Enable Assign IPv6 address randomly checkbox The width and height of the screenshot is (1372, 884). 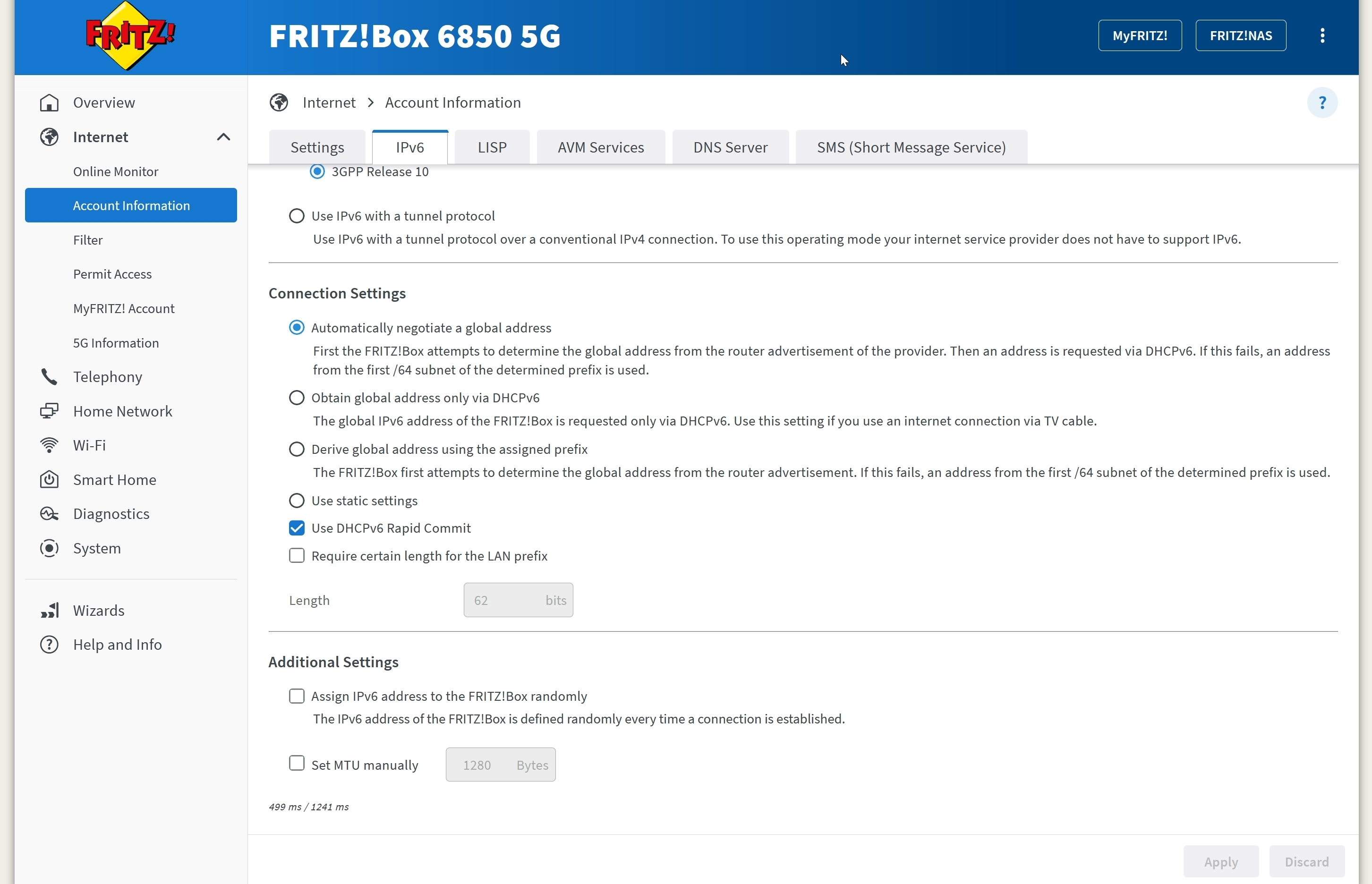click(x=296, y=697)
